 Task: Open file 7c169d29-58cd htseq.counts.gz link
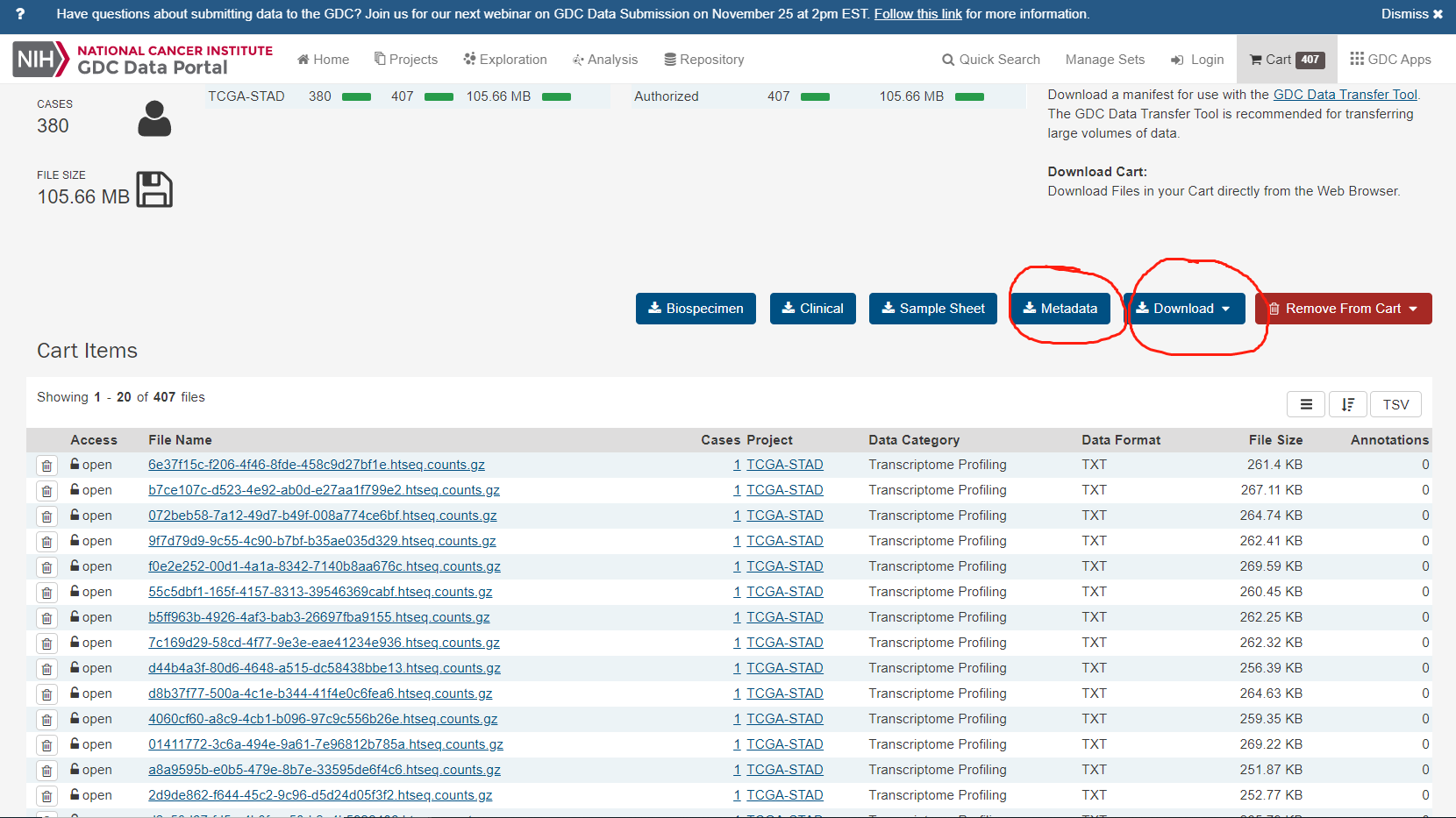pyautogui.click(x=325, y=643)
